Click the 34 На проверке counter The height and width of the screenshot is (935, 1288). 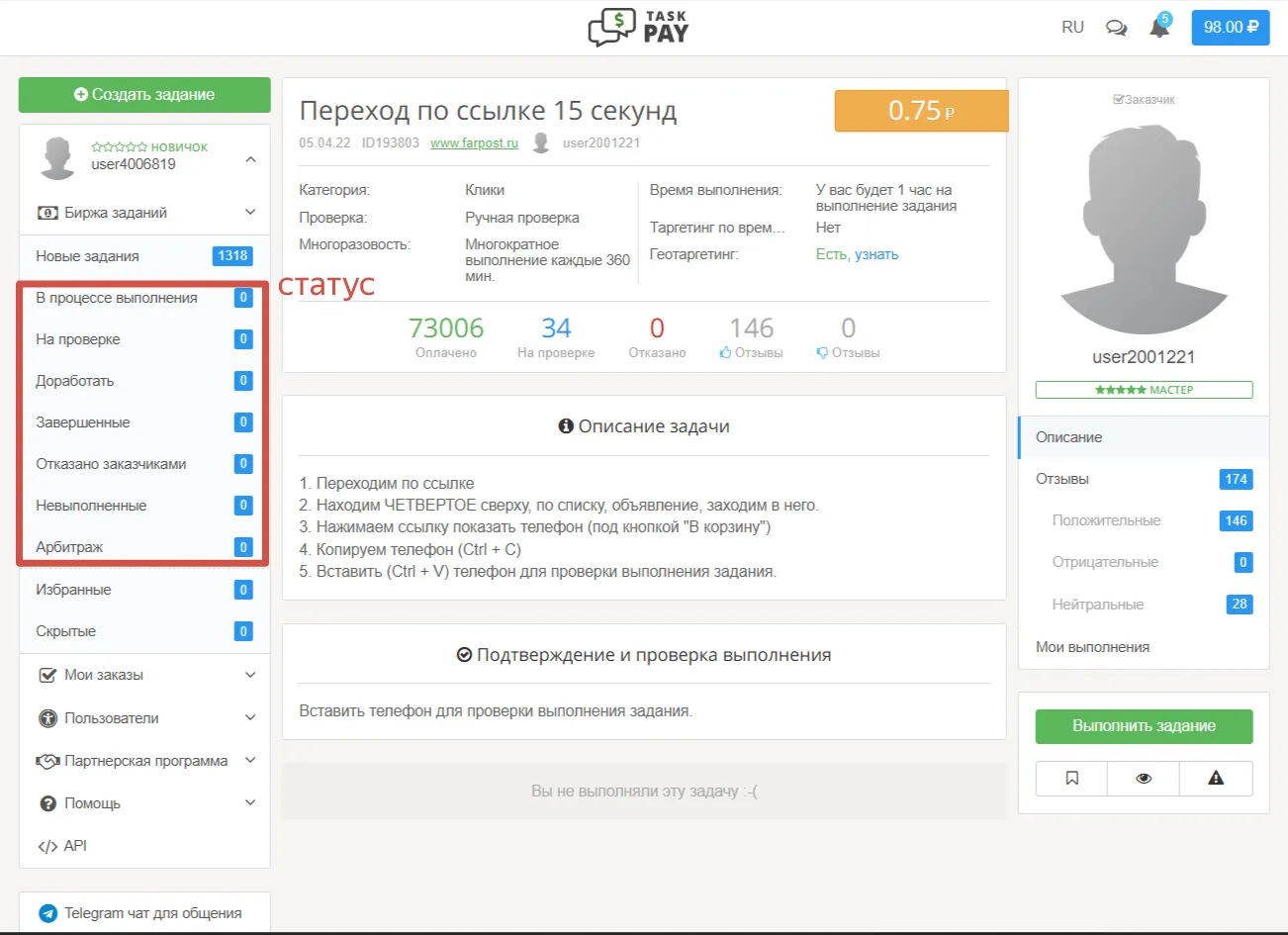click(x=556, y=336)
